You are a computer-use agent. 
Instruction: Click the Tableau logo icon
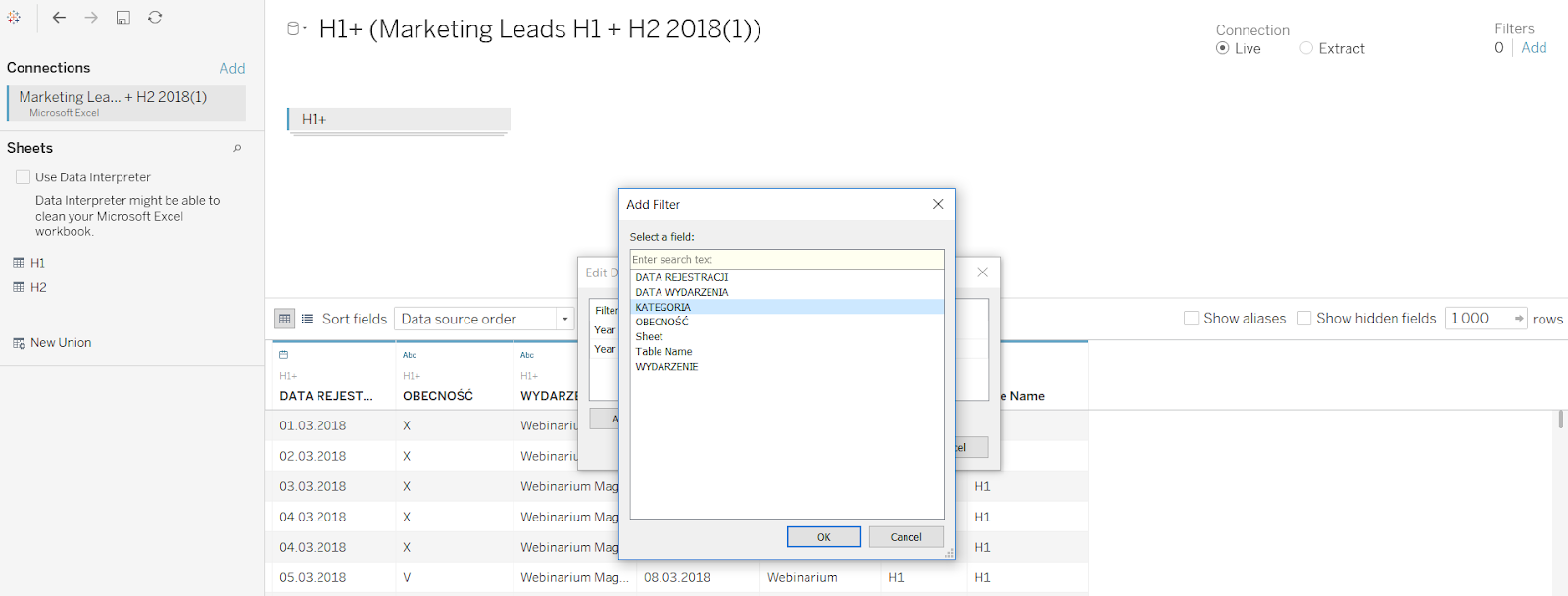coord(14,17)
